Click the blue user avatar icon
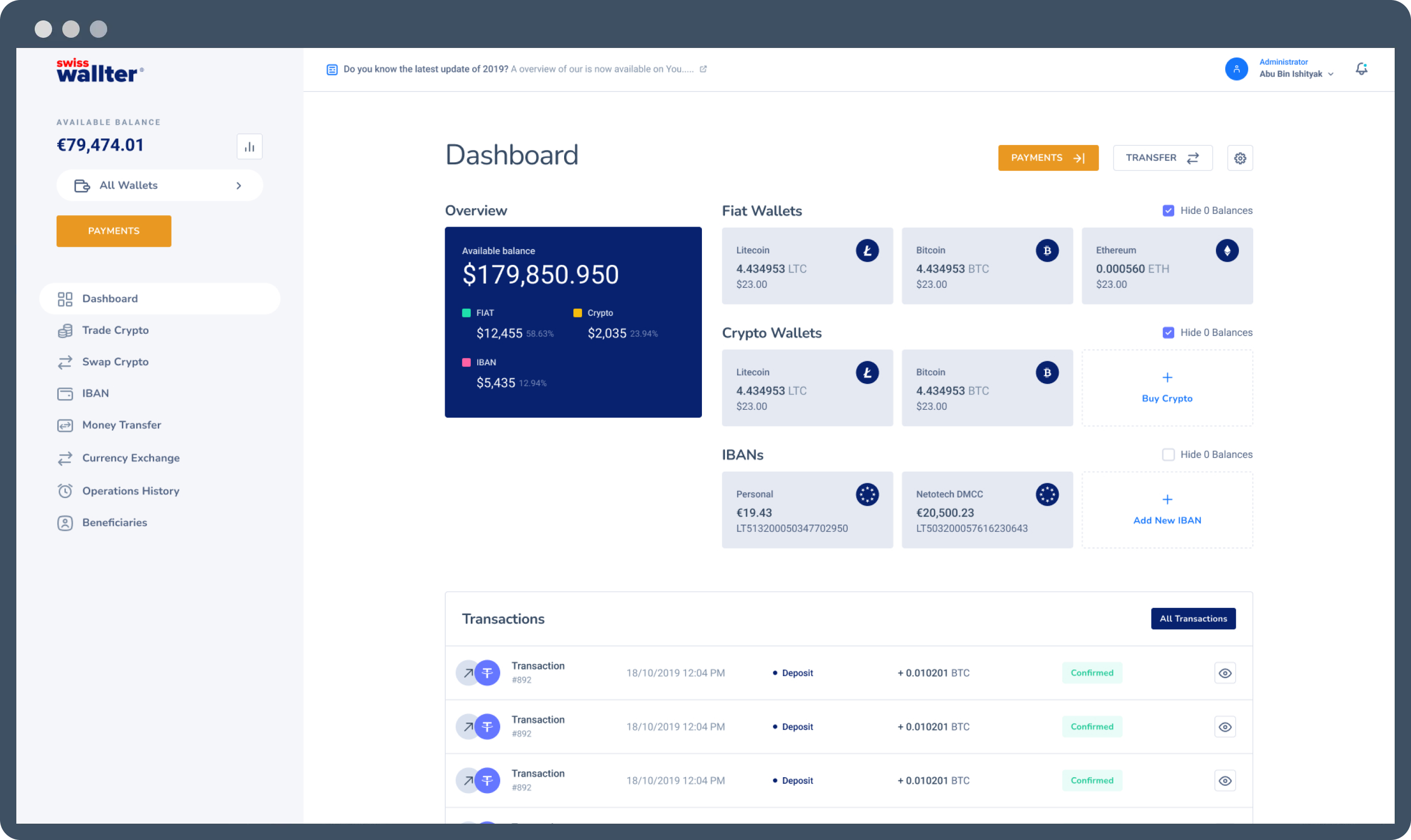The height and width of the screenshot is (840, 1411). click(x=1236, y=69)
